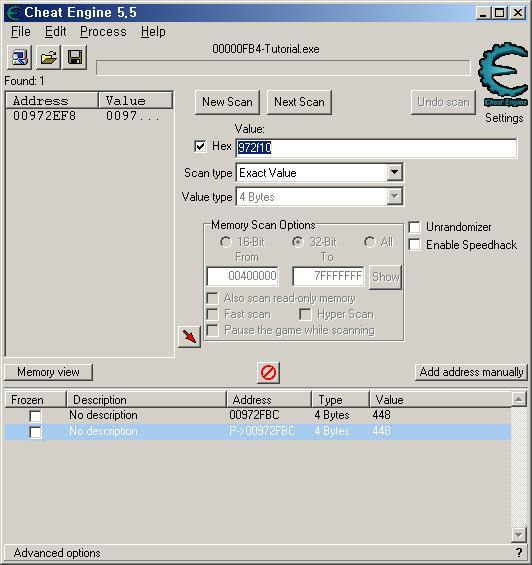This screenshot has height=565, width=532.
Task: Click the Type column header
Action: pyautogui.click(x=341, y=400)
